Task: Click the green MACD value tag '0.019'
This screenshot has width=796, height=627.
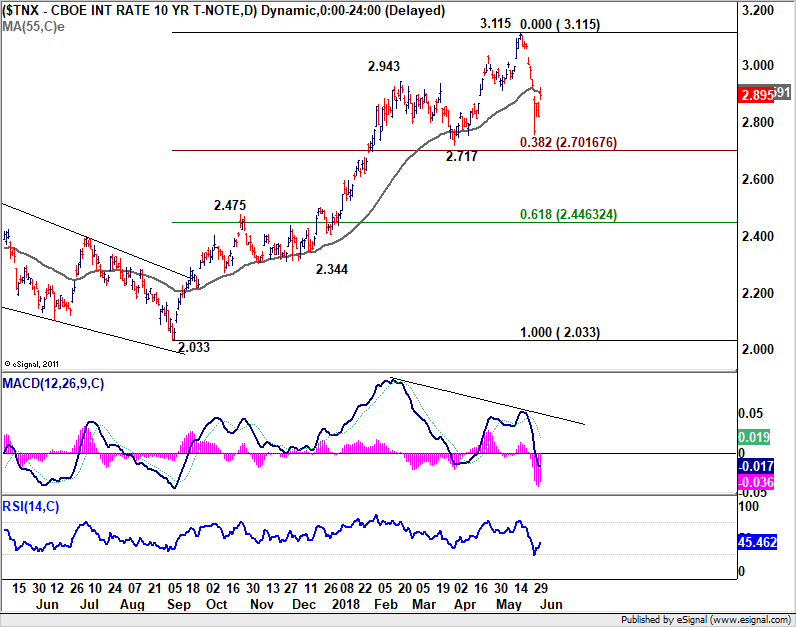Action: [x=754, y=437]
